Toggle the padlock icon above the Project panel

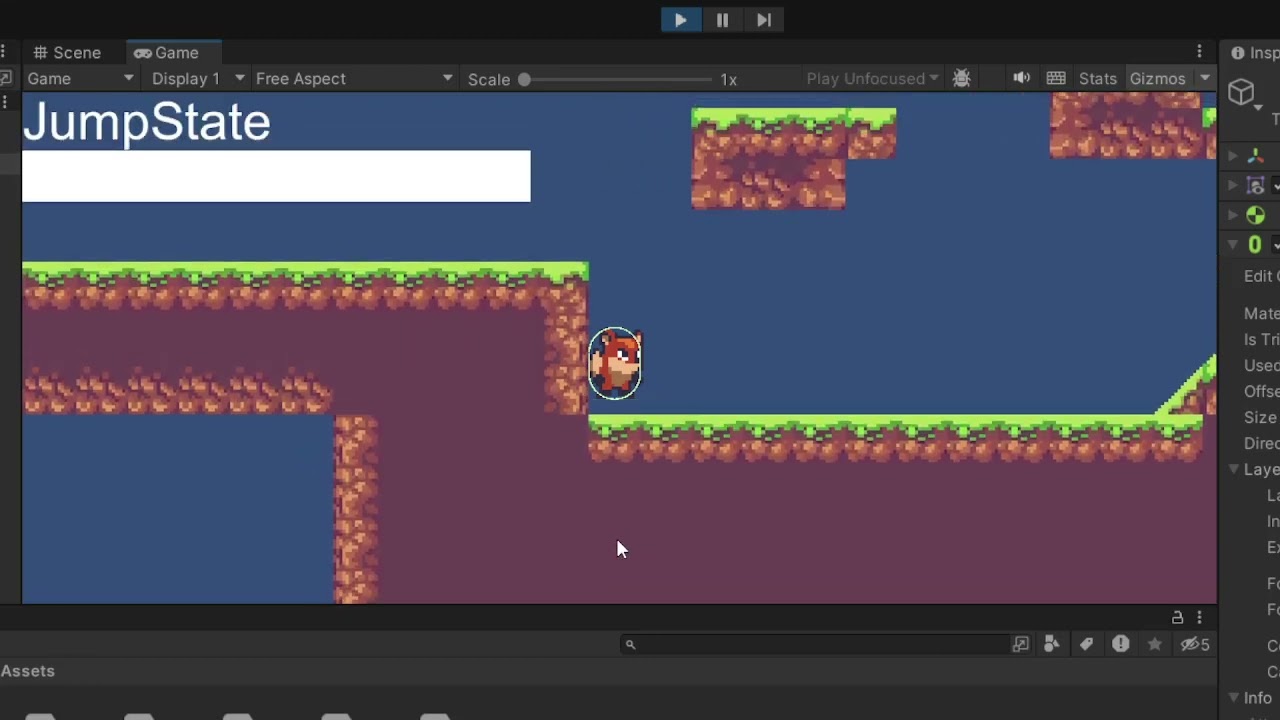click(1177, 617)
